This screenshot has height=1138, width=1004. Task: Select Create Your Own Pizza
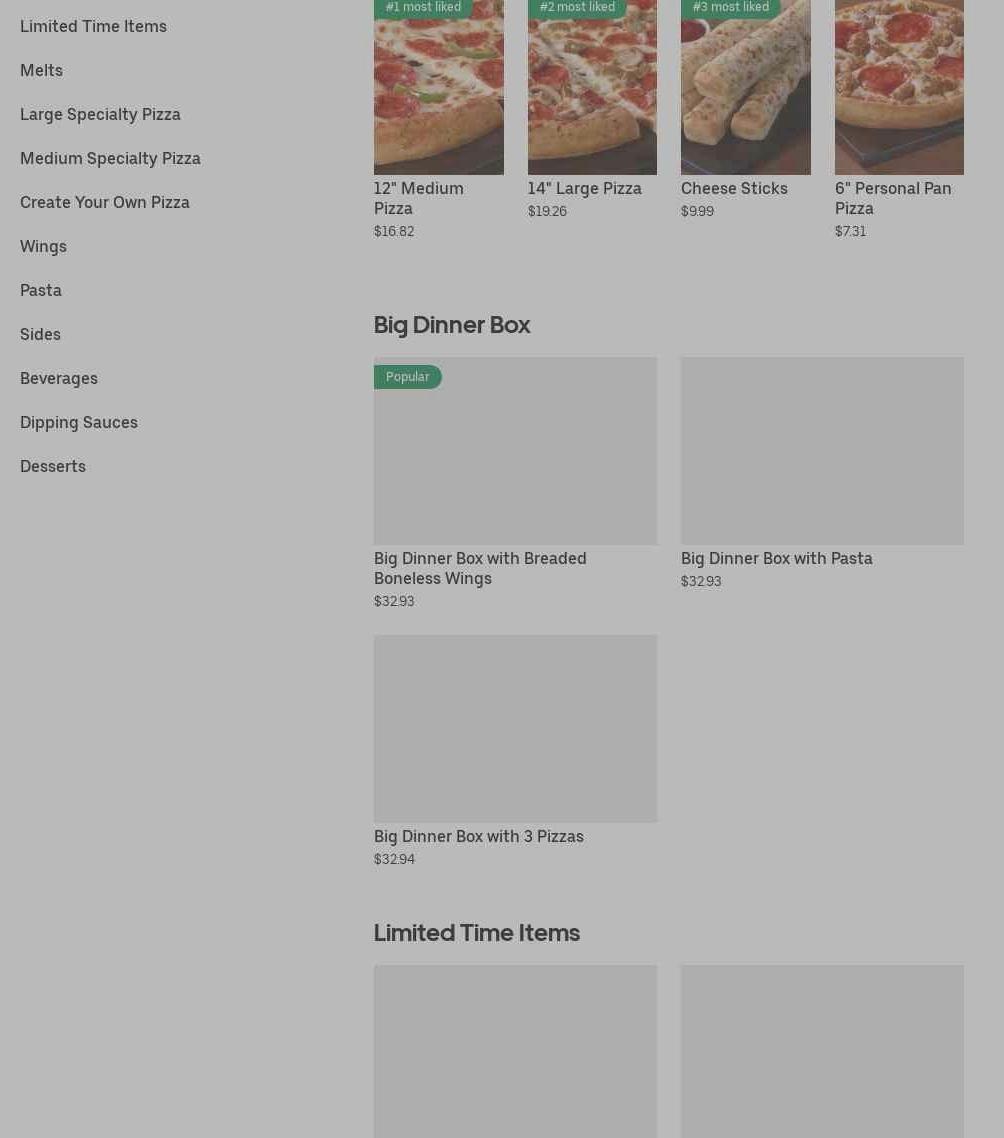pos(104,202)
